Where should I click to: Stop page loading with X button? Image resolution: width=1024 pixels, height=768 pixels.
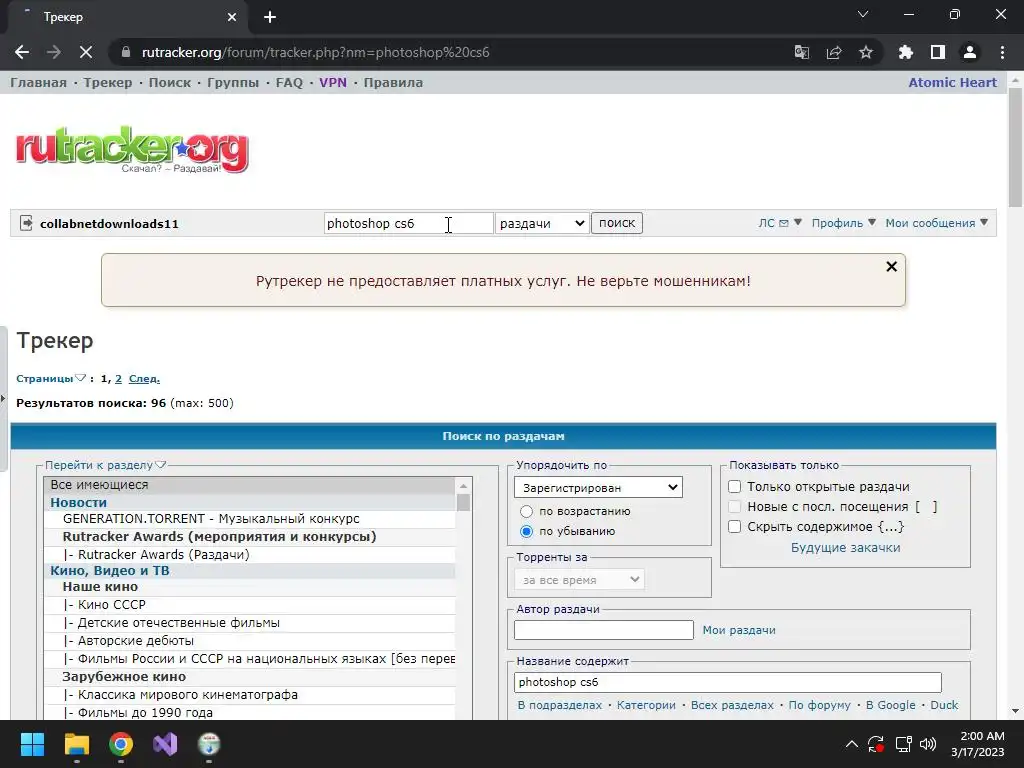click(86, 52)
